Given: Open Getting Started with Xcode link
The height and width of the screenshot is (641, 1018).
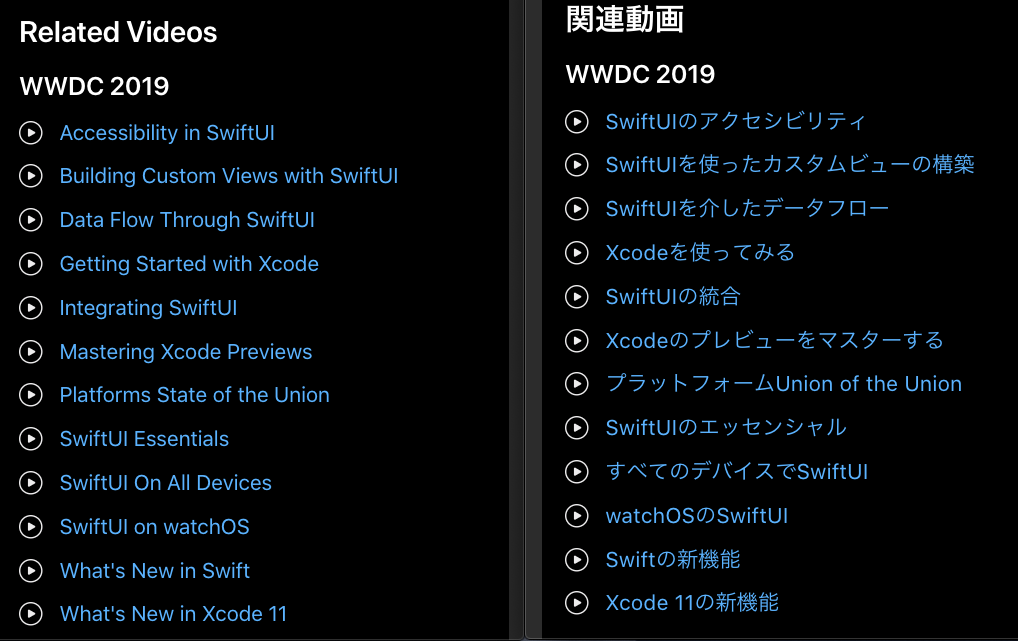Looking at the screenshot, I should [189, 264].
